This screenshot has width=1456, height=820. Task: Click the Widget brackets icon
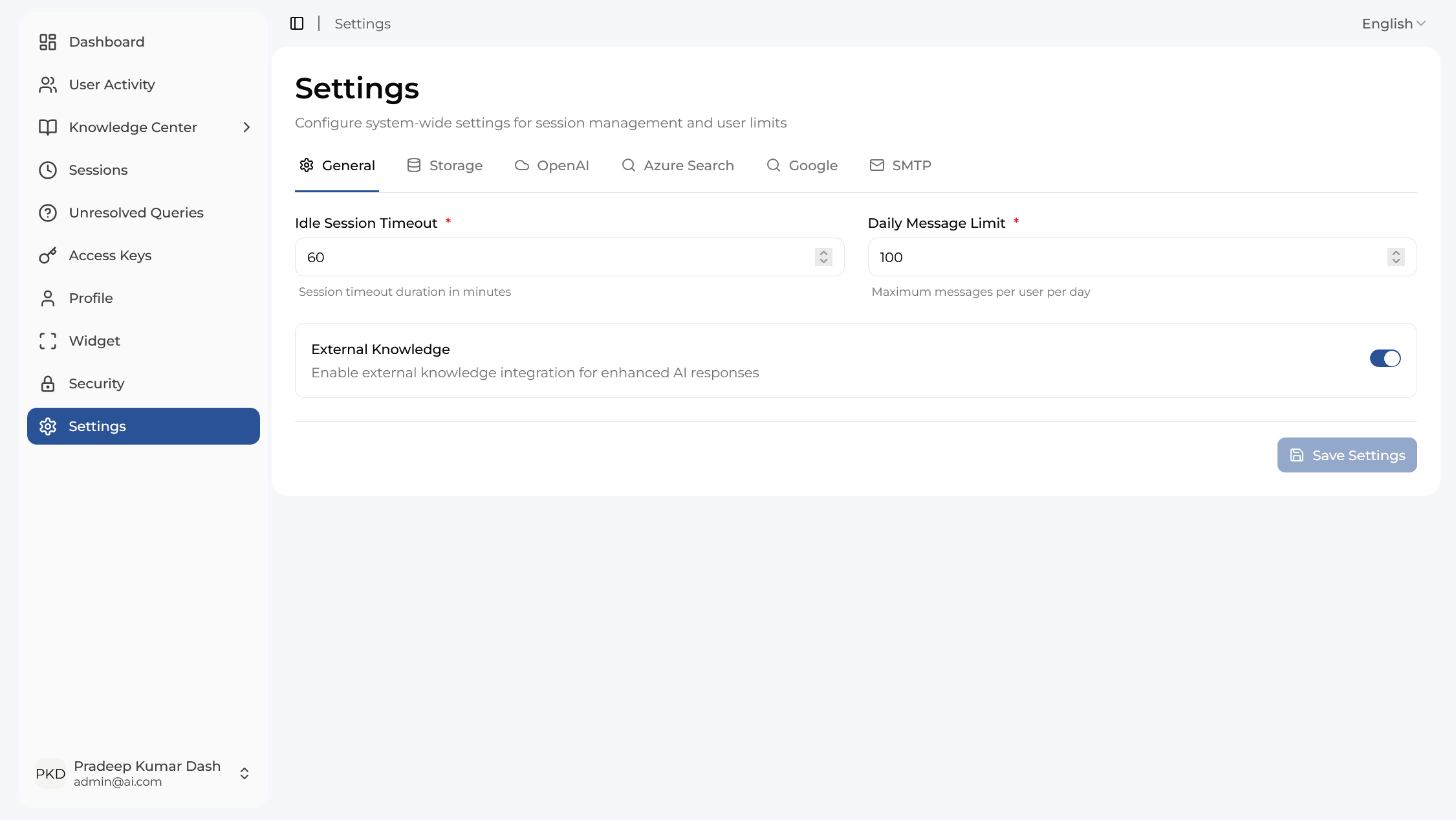48,341
